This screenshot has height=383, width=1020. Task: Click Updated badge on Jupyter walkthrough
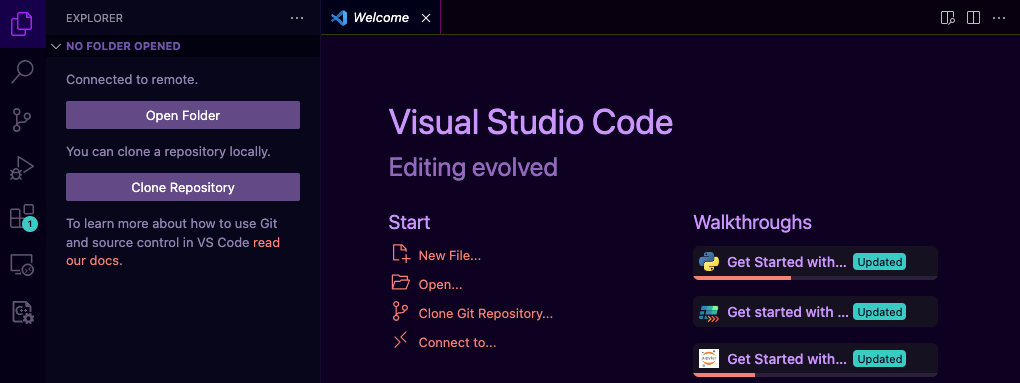coord(879,359)
